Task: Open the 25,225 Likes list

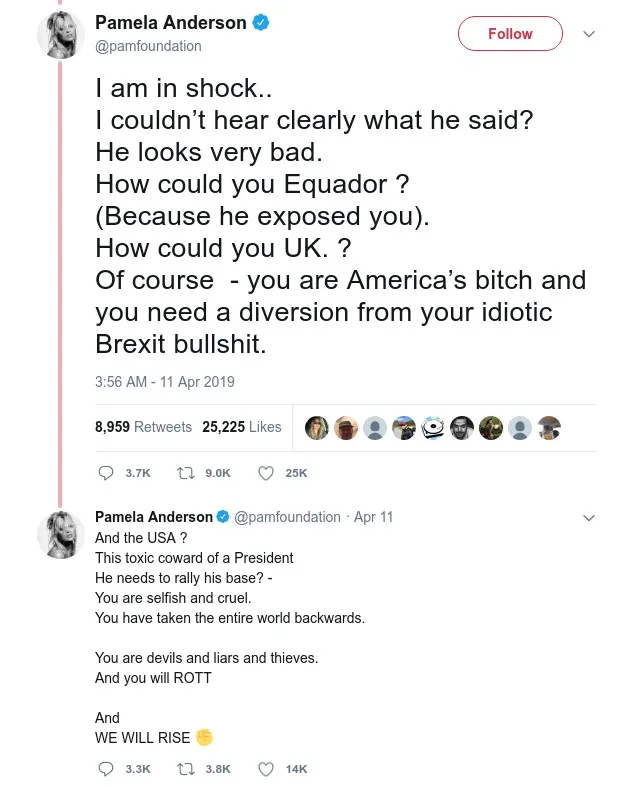Action: [x=242, y=427]
